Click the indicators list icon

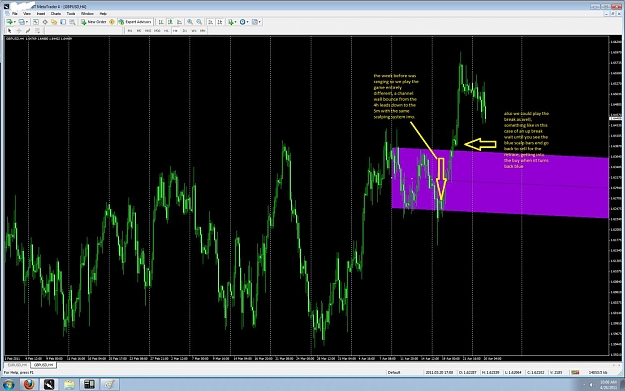[x=230, y=22]
